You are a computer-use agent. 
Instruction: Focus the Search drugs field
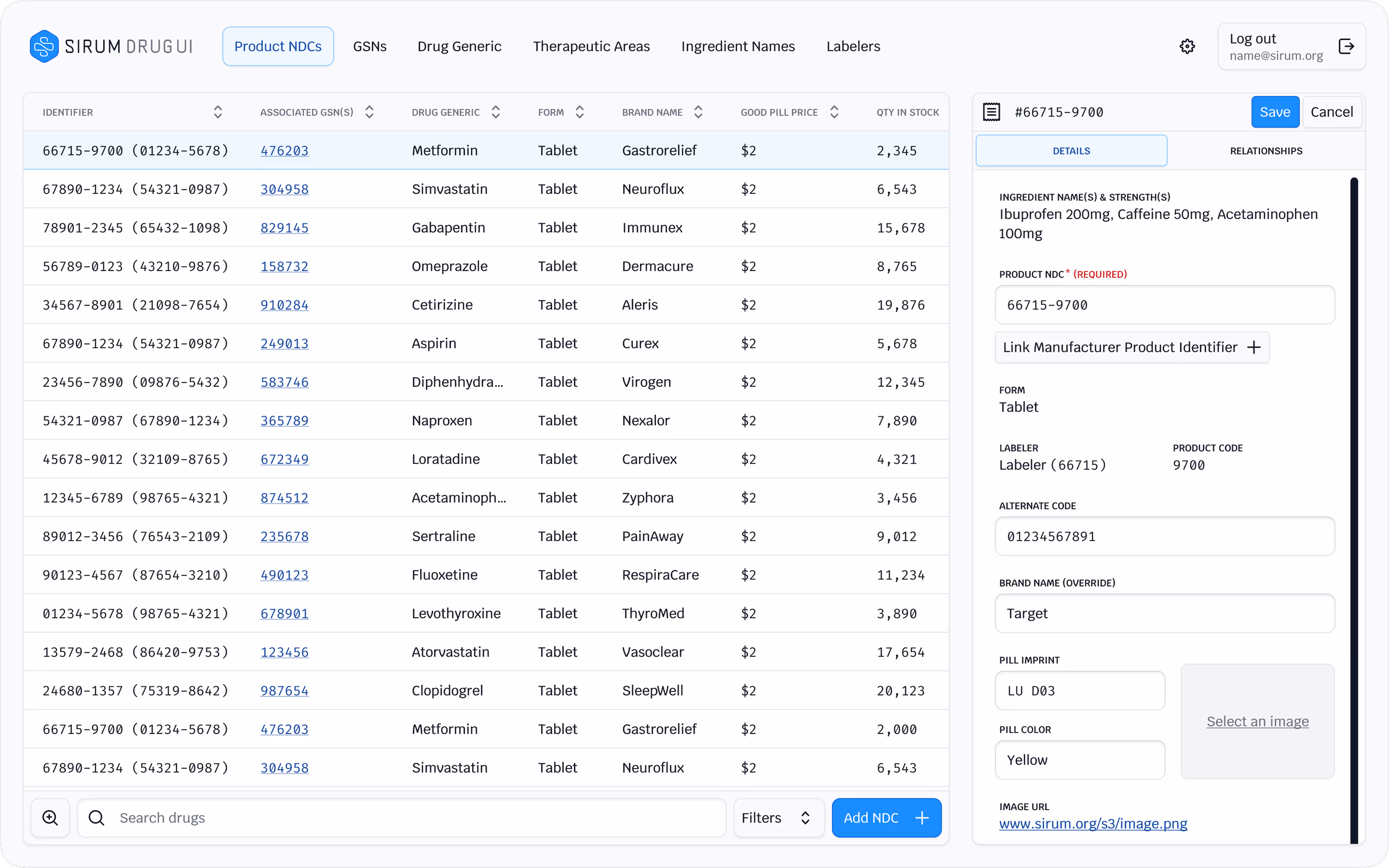click(402, 817)
